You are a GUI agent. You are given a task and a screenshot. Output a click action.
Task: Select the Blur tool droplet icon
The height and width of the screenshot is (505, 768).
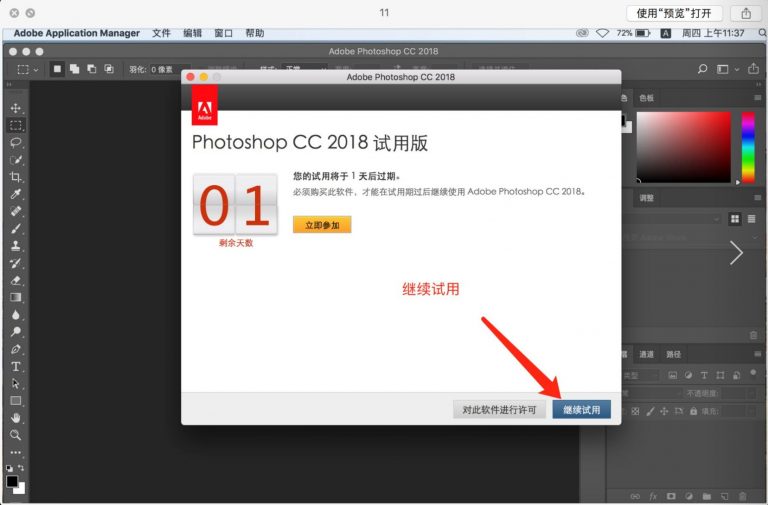(16, 314)
